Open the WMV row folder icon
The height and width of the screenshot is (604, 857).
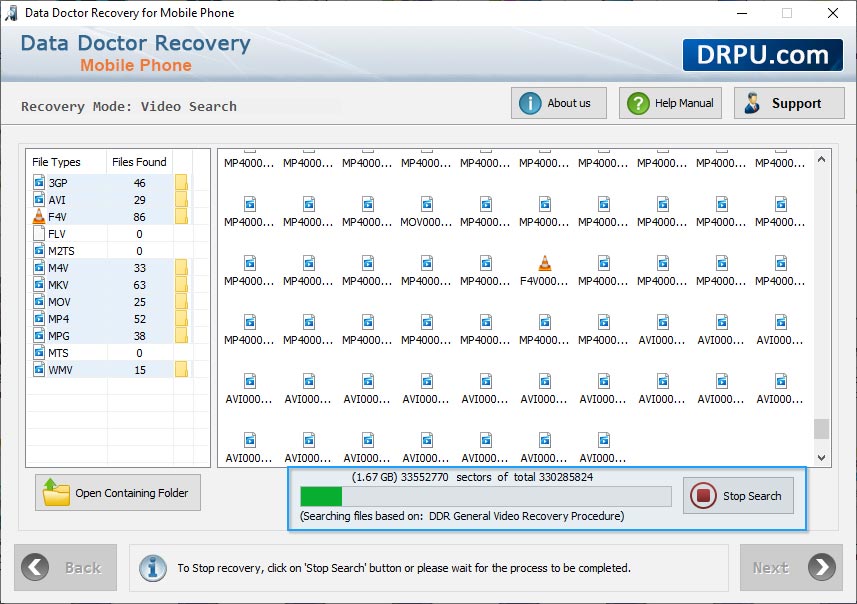pos(181,370)
